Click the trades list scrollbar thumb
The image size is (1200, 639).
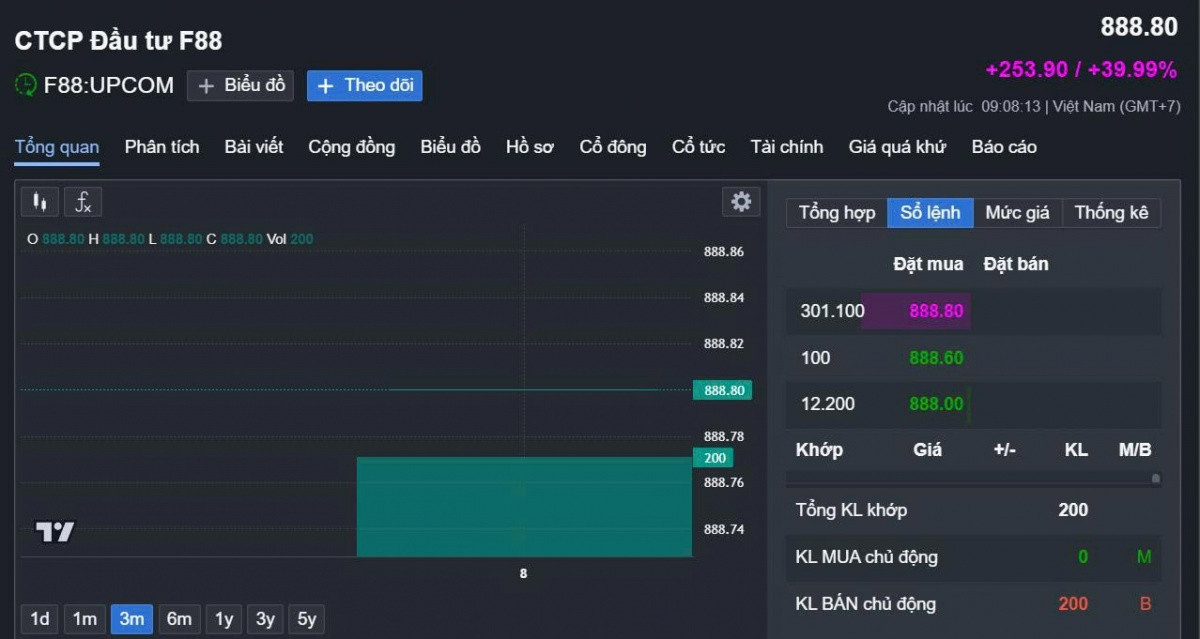1156,479
